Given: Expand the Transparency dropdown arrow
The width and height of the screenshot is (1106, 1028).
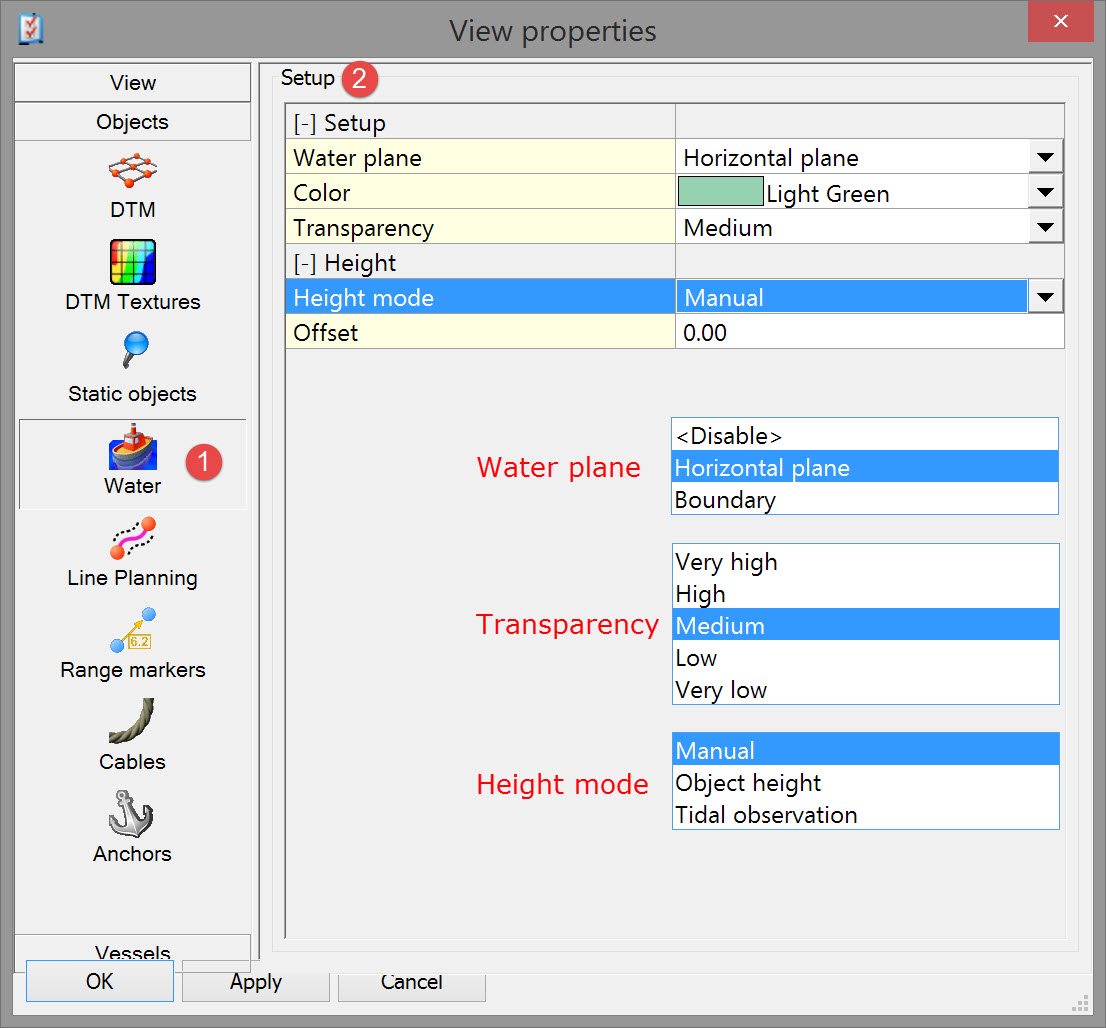Looking at the screenshot, I should tap(1045, 228).
